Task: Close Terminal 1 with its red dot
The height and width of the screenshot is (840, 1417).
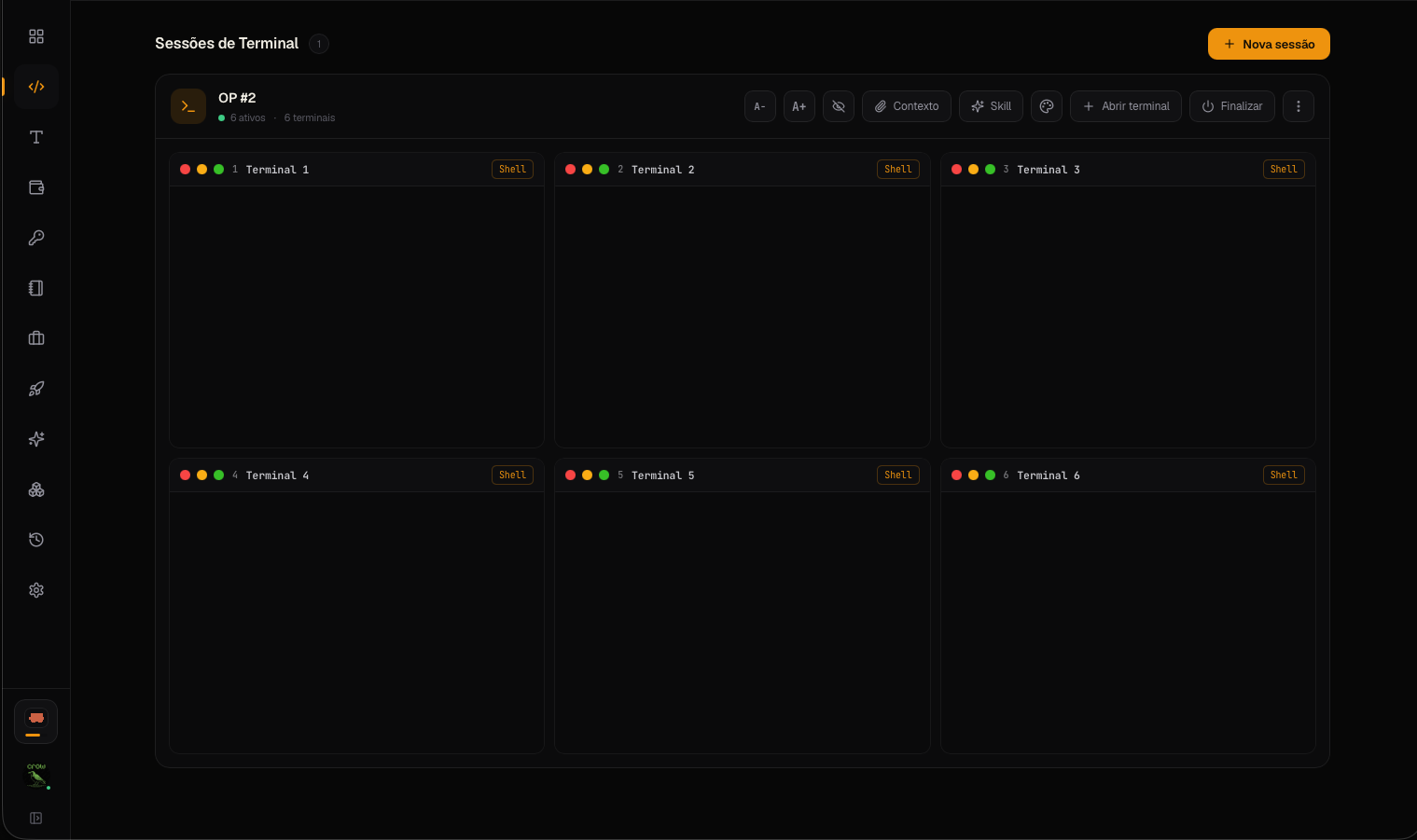Action: 185,170
